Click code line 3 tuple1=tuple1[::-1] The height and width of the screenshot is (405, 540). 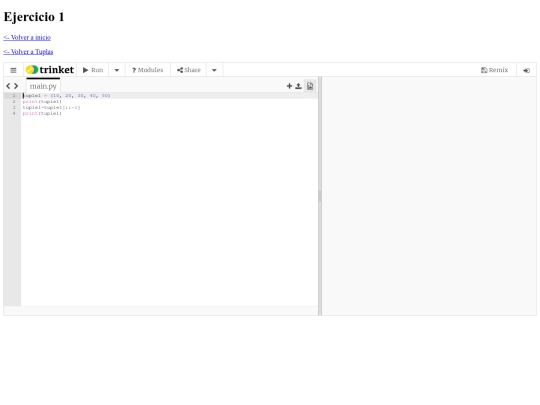(51, 107)
